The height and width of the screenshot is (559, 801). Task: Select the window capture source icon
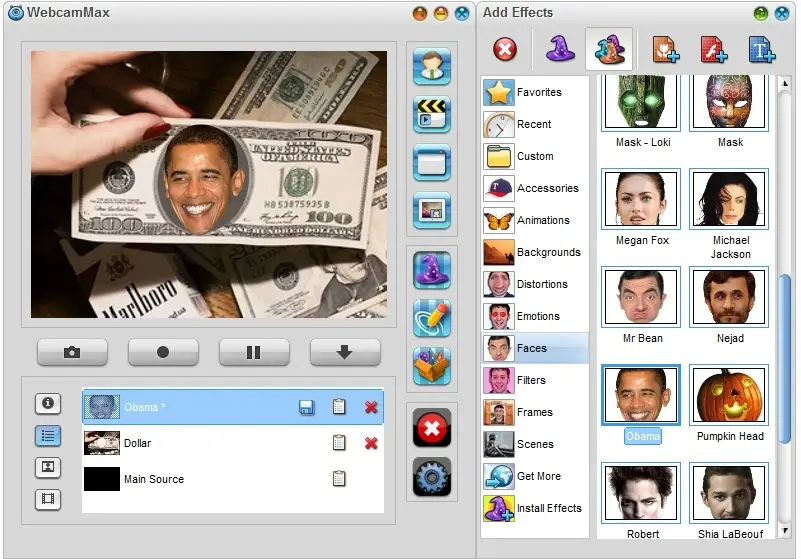click(x=432, y=162)
